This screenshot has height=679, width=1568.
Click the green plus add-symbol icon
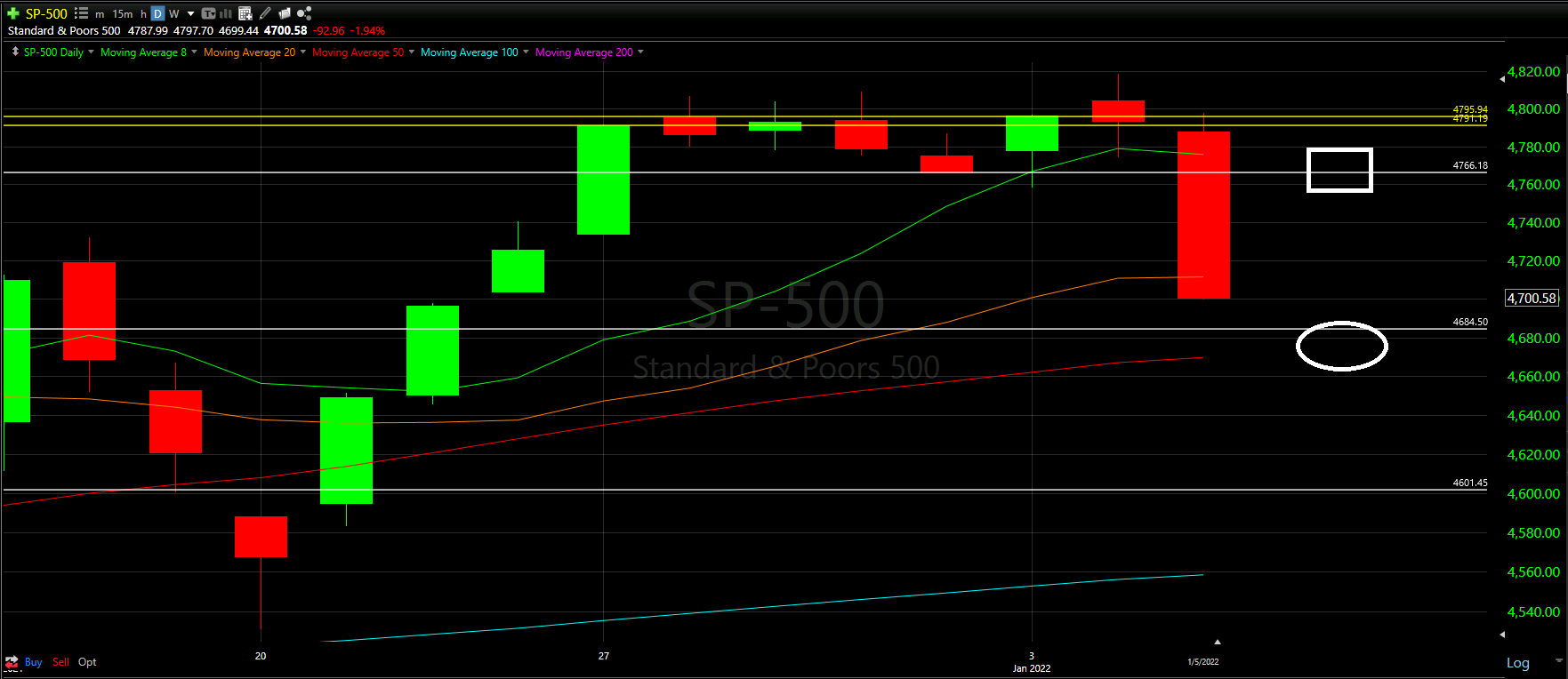12,13
